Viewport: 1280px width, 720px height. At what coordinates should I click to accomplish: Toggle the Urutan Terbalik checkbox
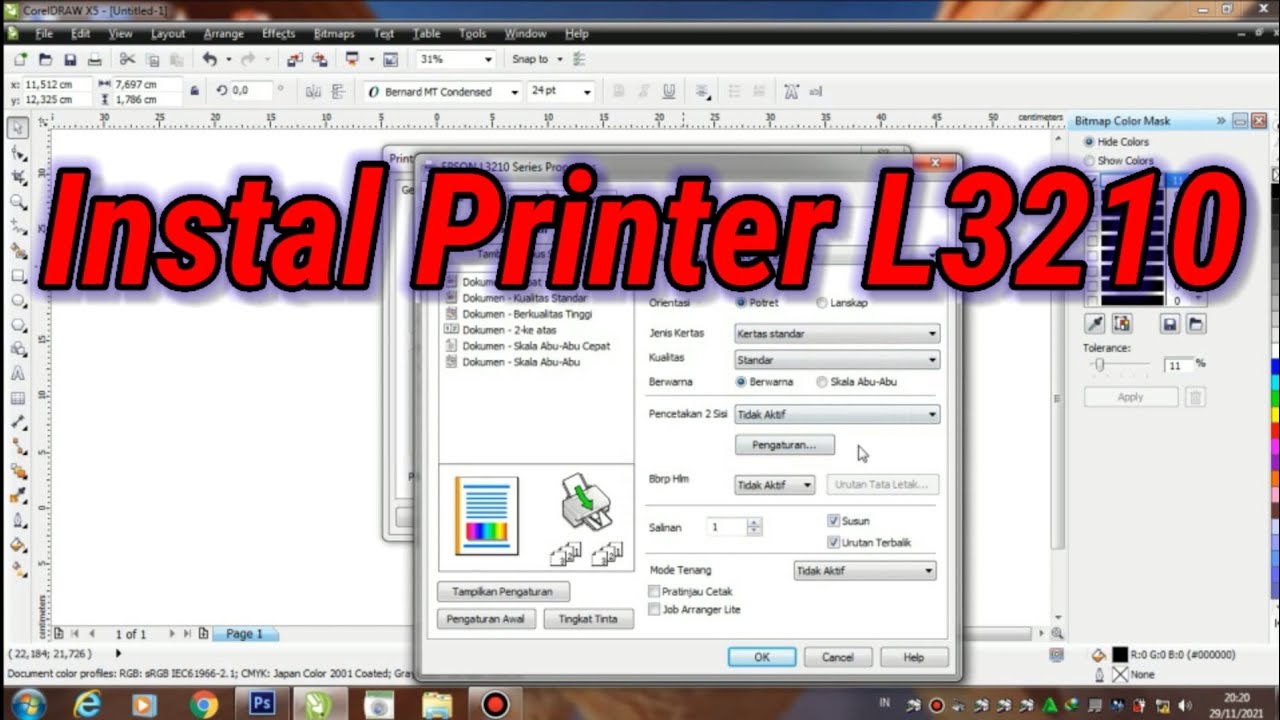click(x=833, y=542)
